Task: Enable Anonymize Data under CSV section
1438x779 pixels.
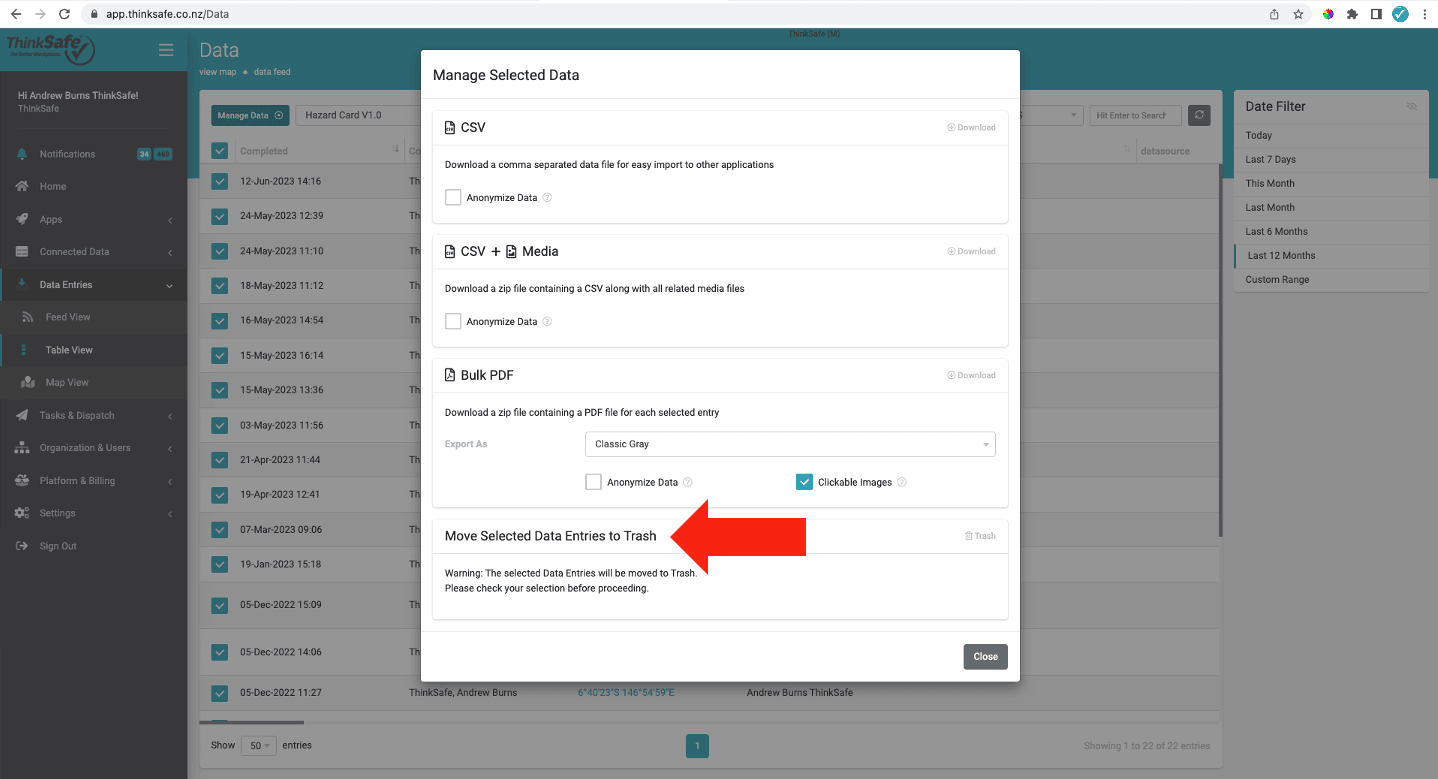Action: (453, 198)
